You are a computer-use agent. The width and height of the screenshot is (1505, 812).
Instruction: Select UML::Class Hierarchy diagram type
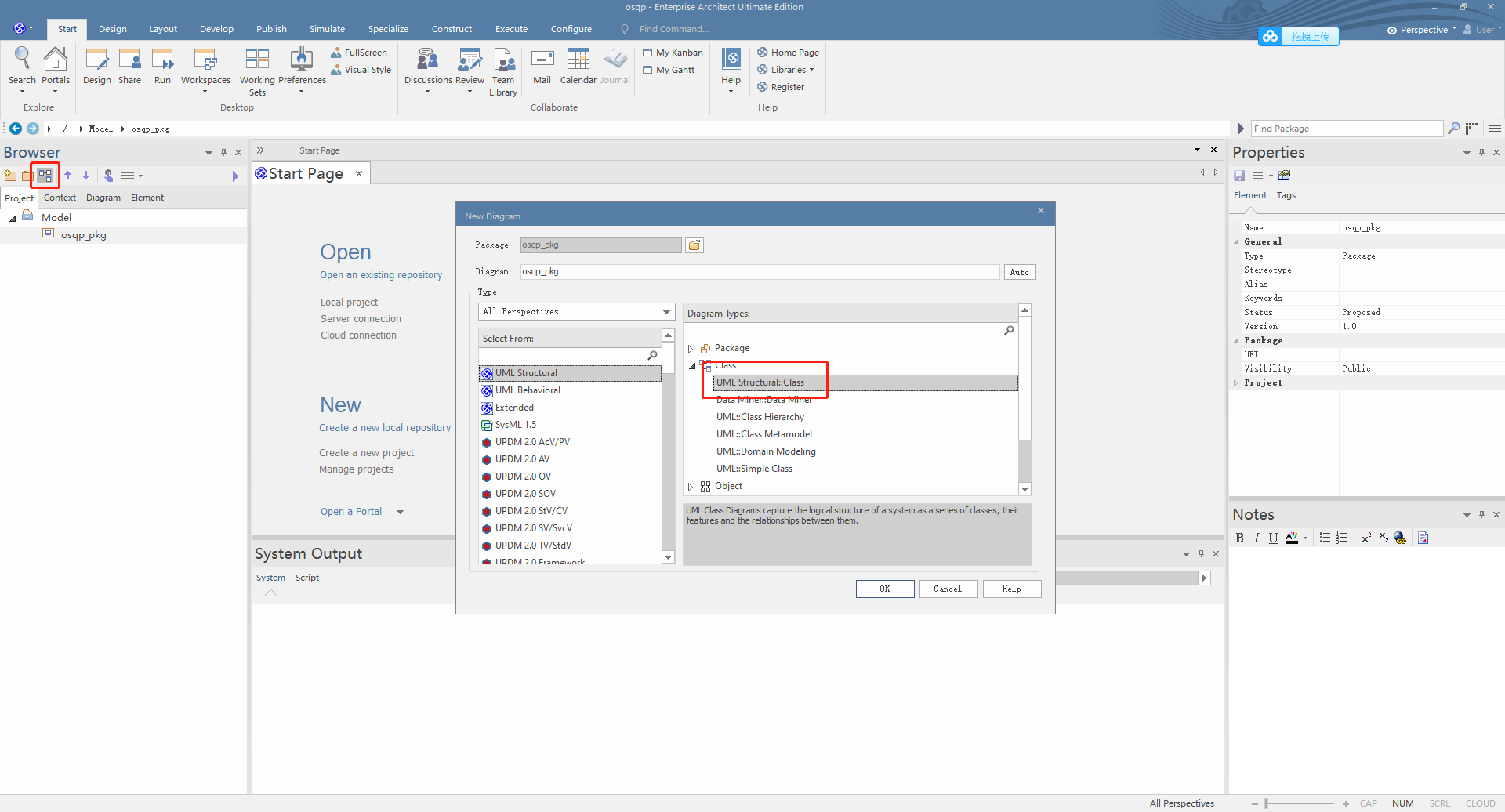[x=760, y=417]
